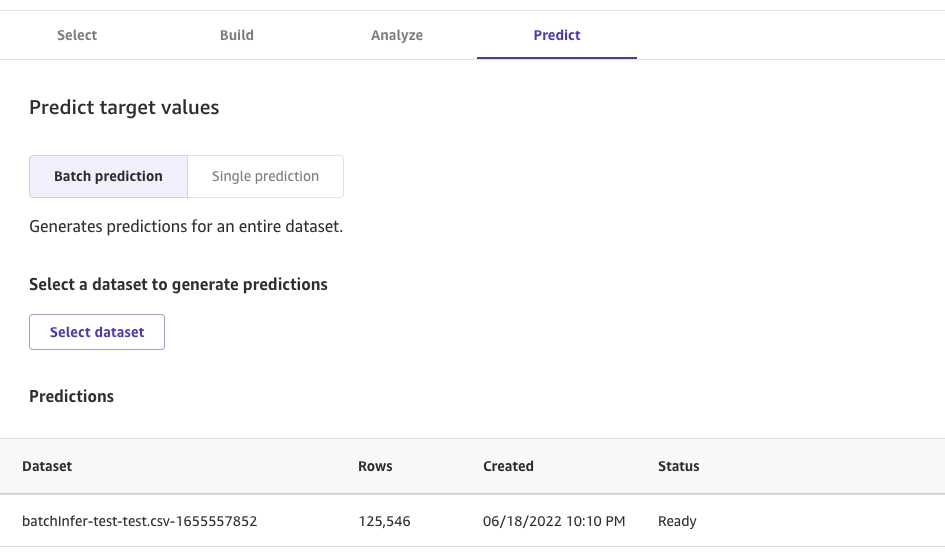The image size is (945, 558).
Task: Click the 'Select a dataset to generate predictions' label
Action: coord(178,284)
